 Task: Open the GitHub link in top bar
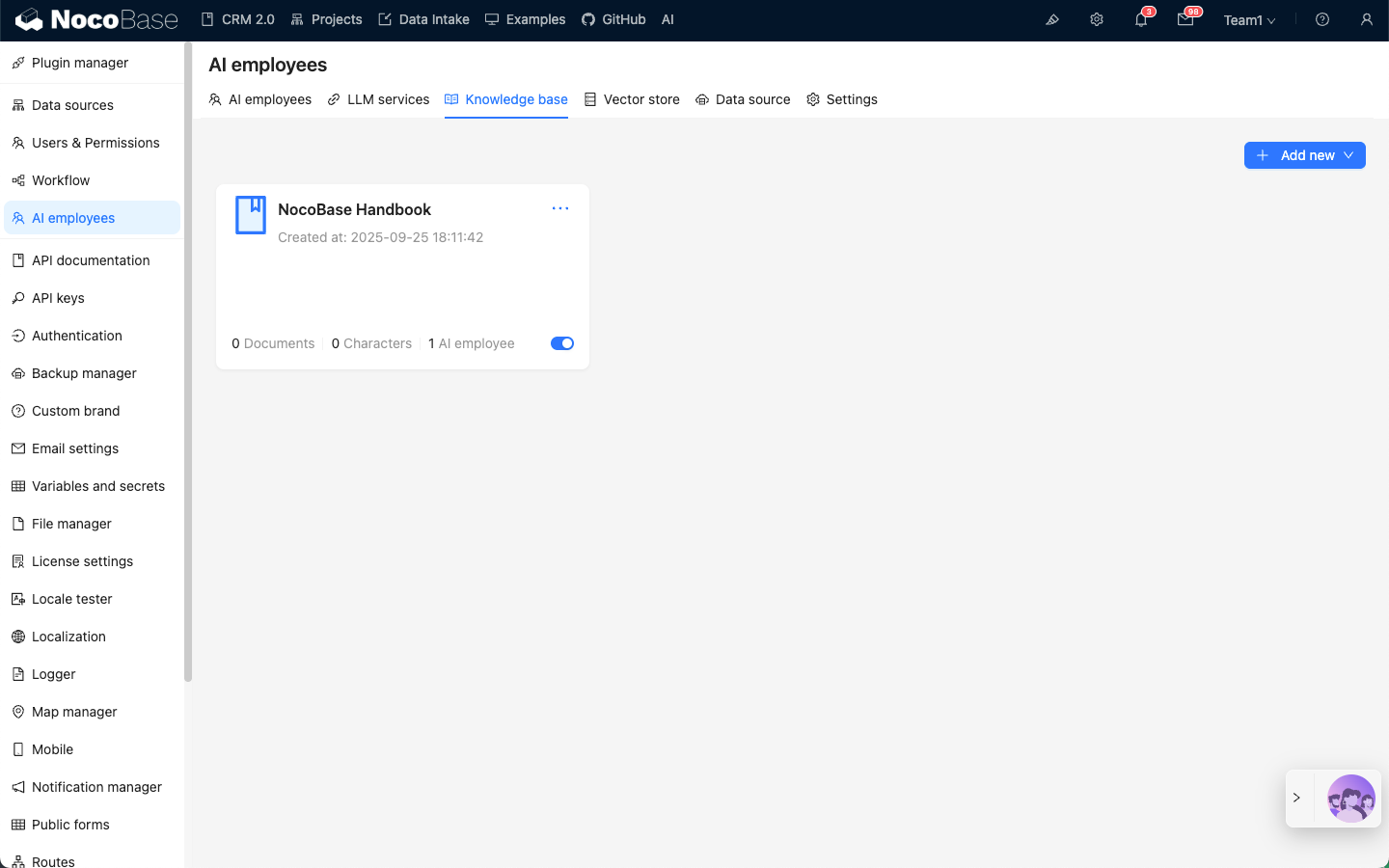tap(613, 19)
